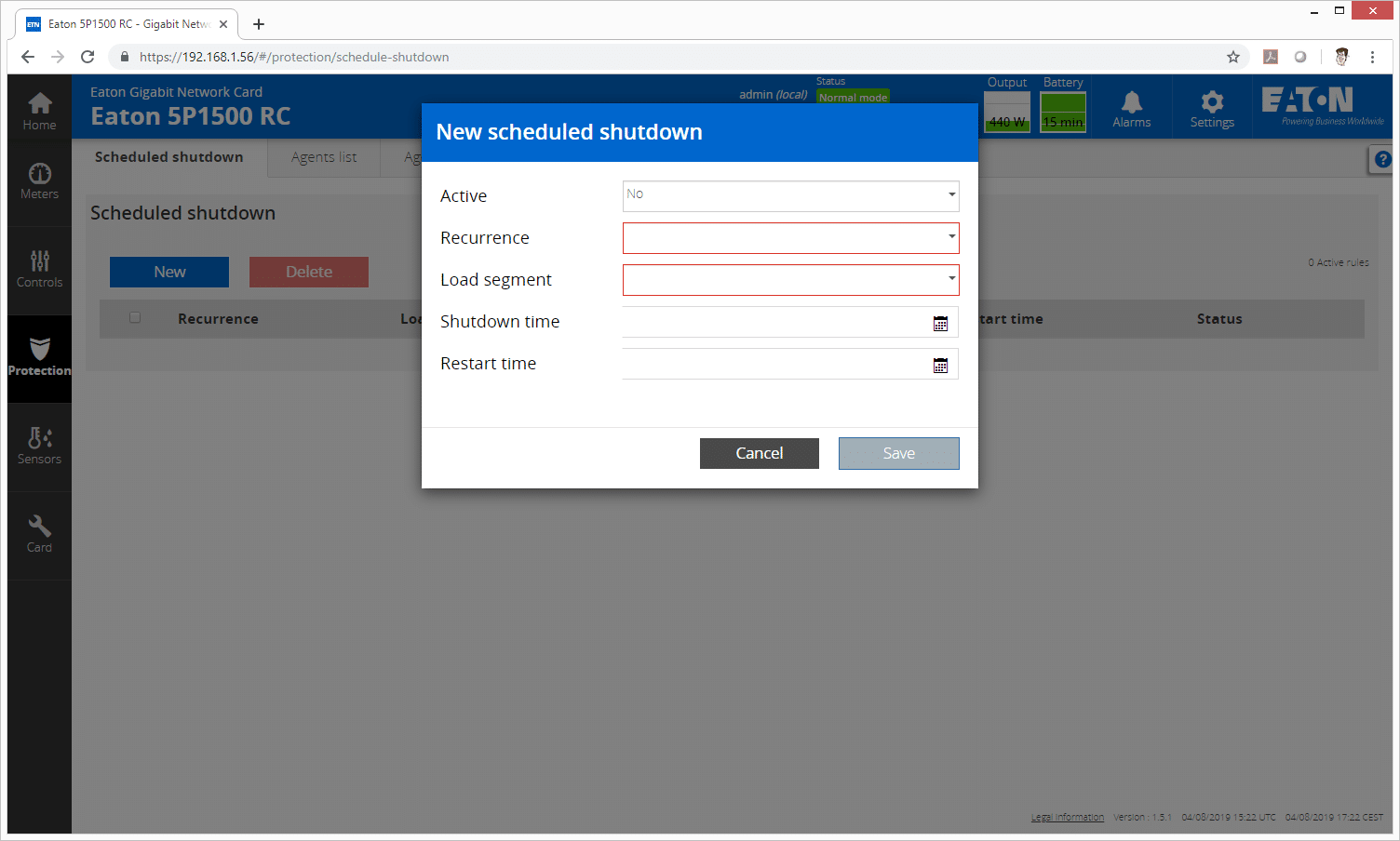Save the new scheduled shutdown
The height and width of the screenshot is (841, 1400).
(899, 453)
